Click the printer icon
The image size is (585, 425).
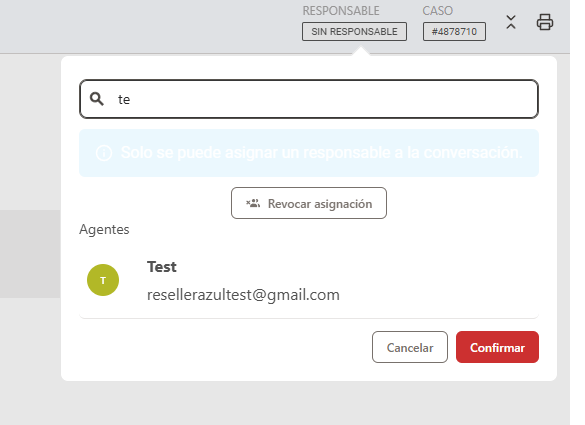[545, 22]
